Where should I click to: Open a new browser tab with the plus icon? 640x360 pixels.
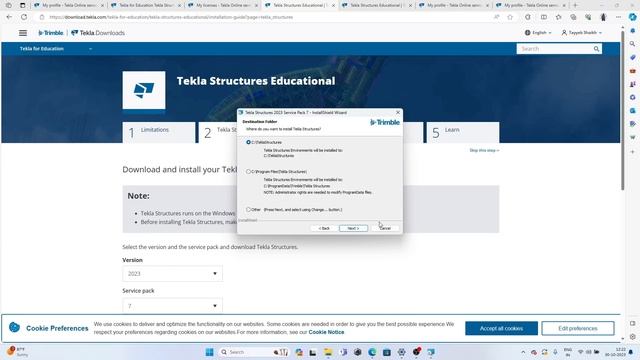[x=575, y=5]
